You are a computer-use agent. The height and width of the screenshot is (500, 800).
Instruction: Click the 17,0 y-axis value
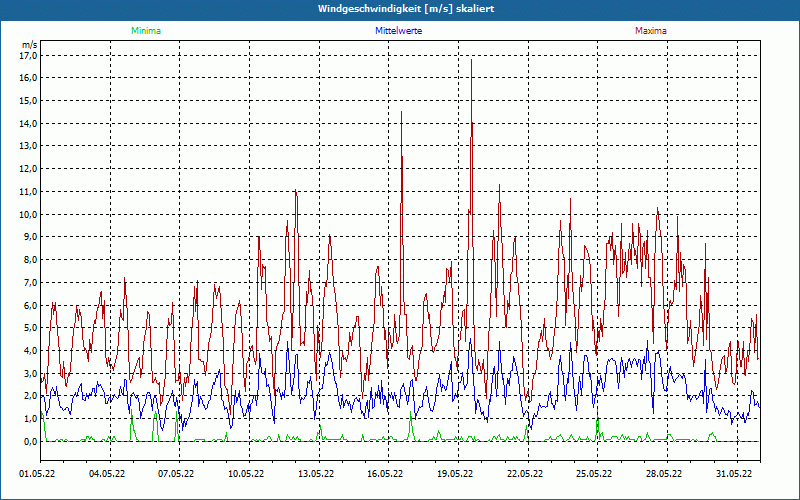[x=30, y=55]
